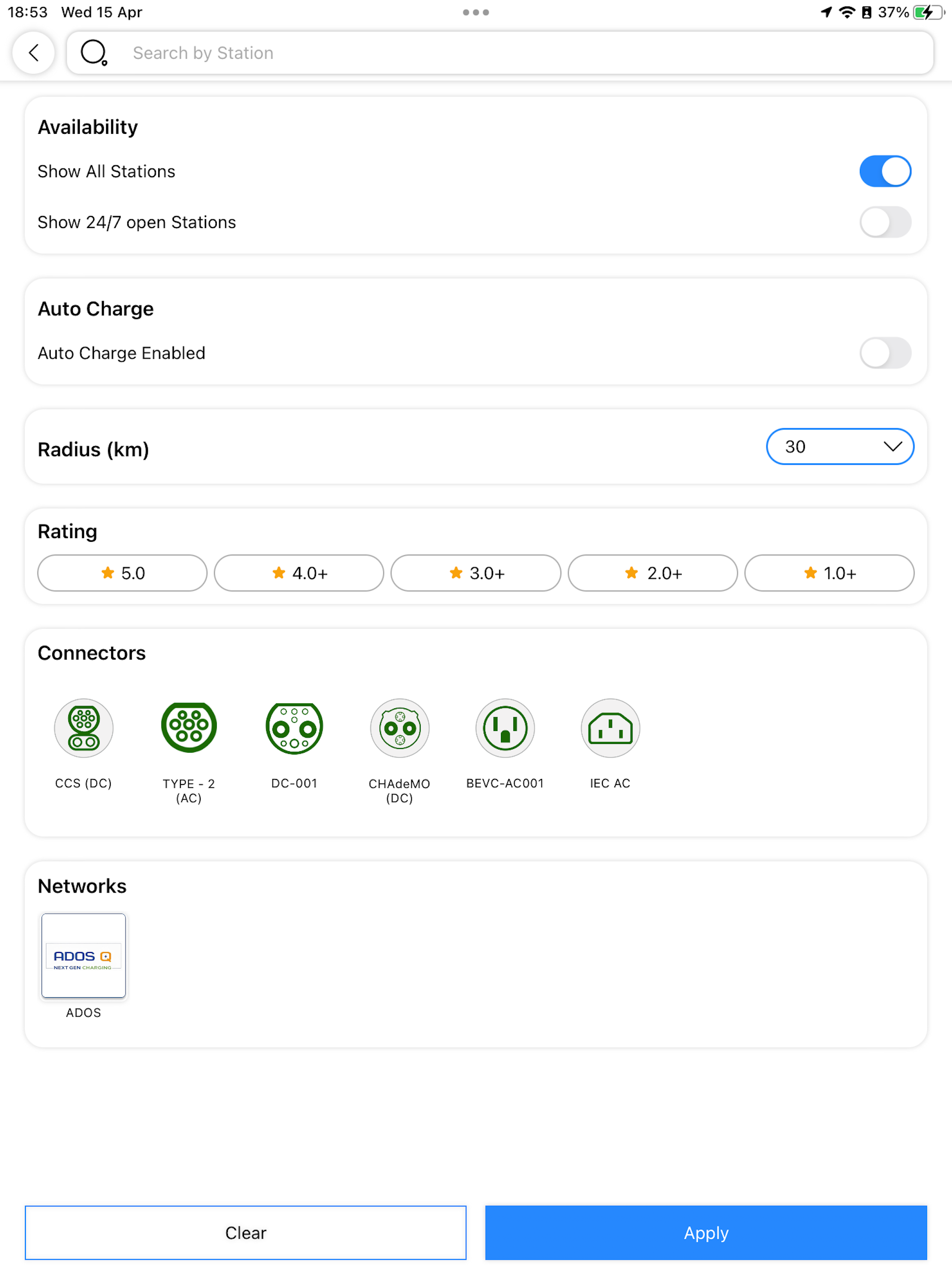Tap the battery status icon

click(x=928, y=12)
